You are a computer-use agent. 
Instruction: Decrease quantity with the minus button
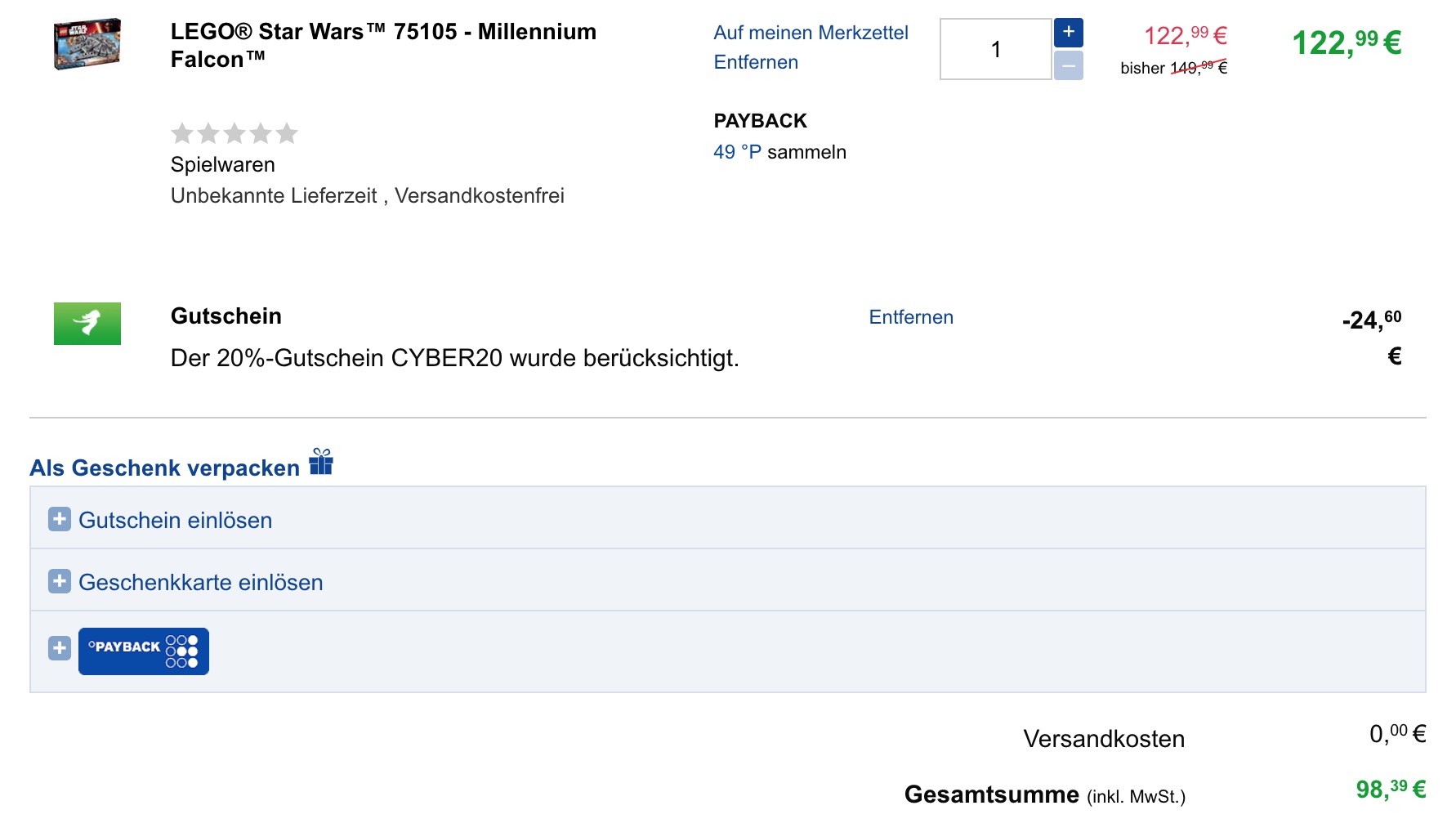coord(1068,65)
